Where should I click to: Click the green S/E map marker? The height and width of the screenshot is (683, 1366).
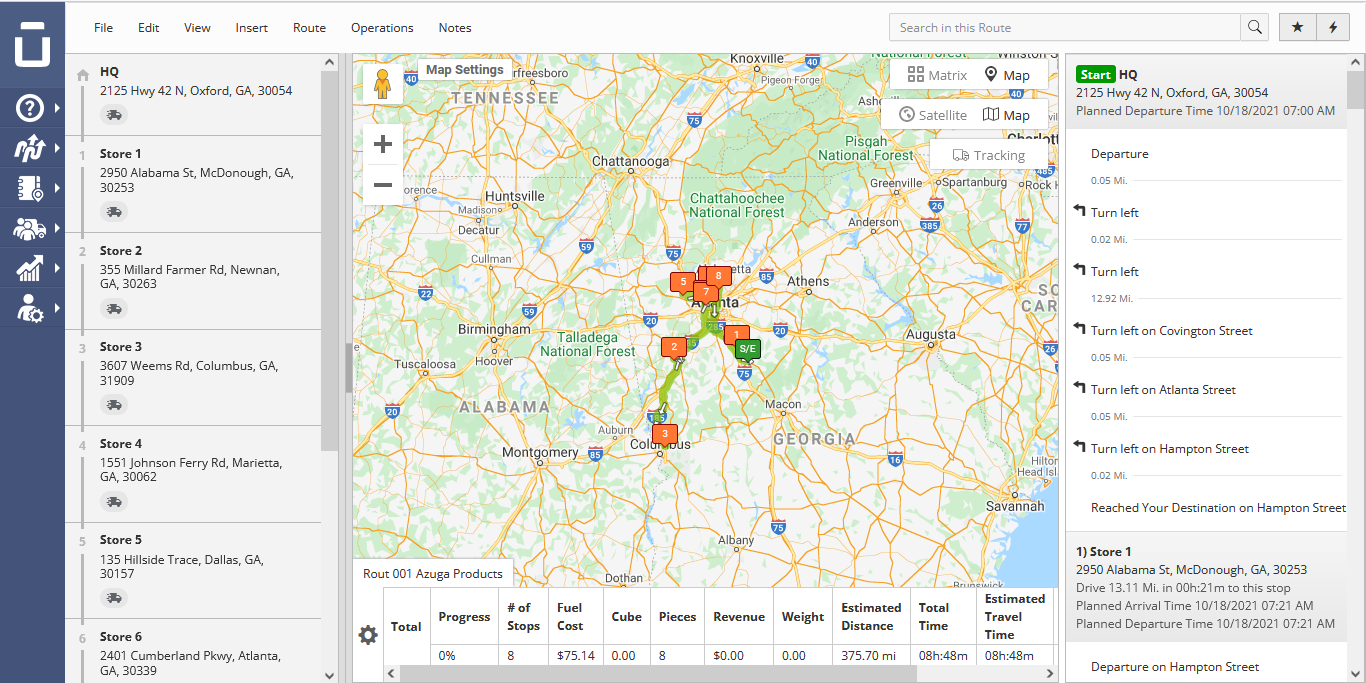click(747, 349)
